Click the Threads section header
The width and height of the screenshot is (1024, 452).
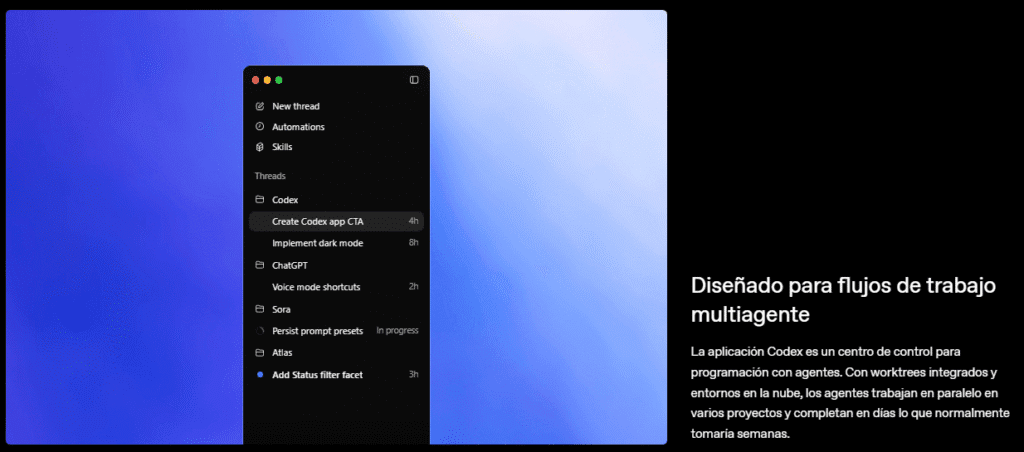coord(270,176)
